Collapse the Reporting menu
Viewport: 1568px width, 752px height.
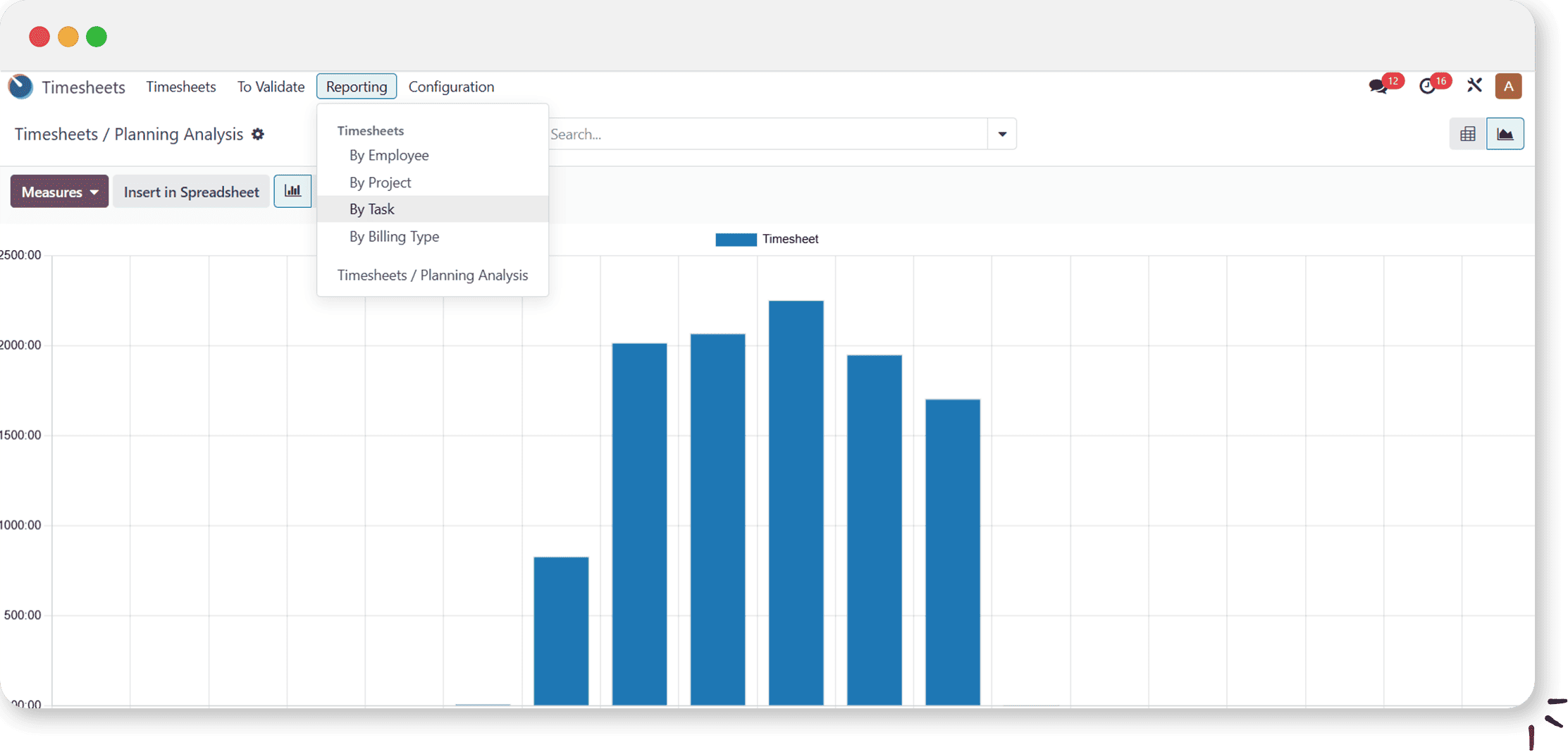[x=357, y=87]
